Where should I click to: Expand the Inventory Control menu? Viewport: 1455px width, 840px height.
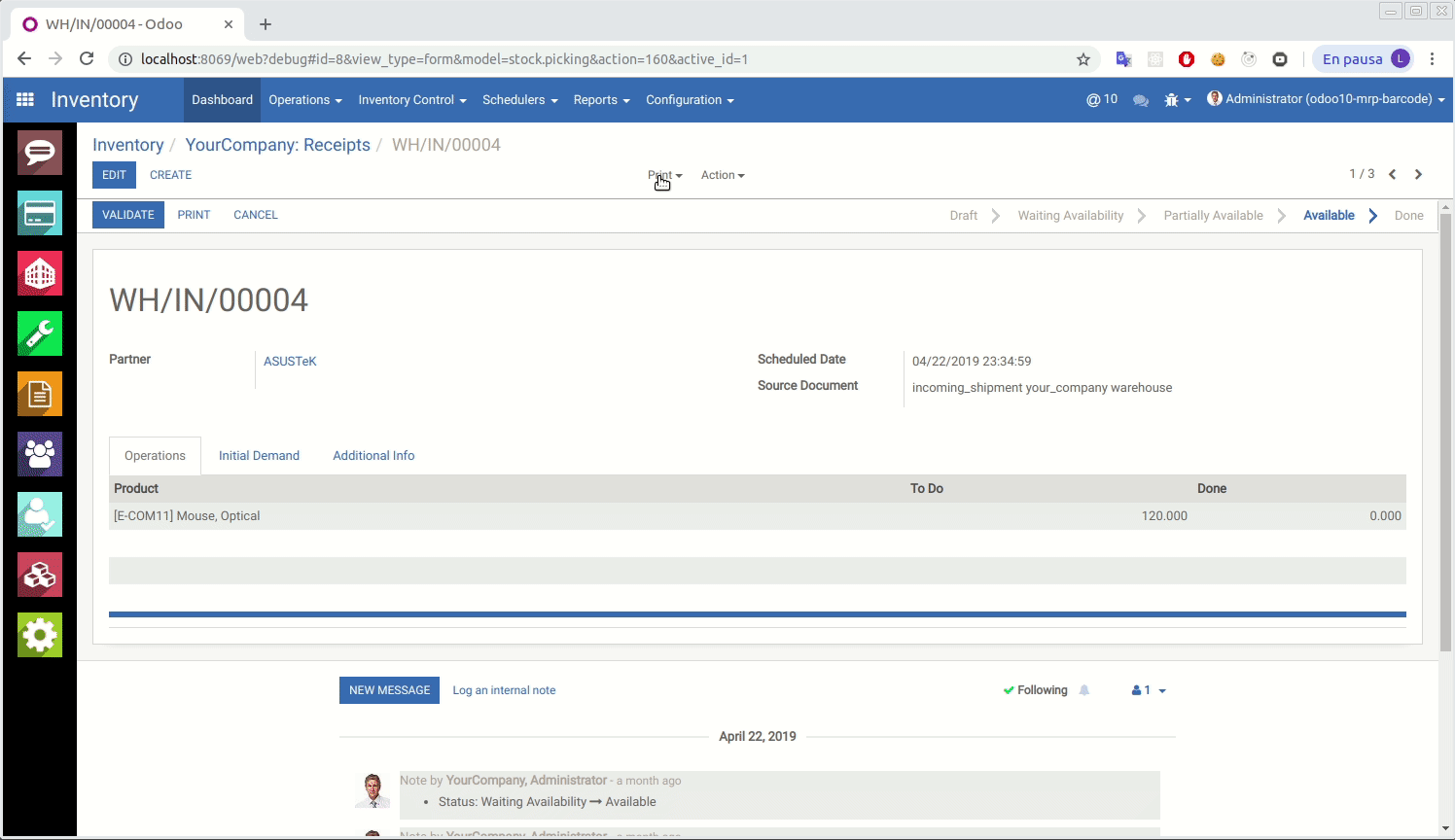tap(411, 100)
